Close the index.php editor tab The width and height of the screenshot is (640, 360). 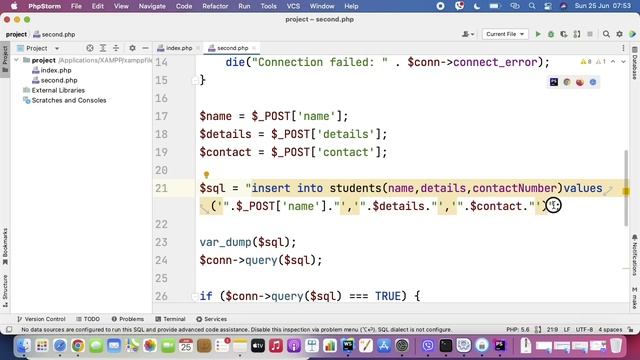coord(198,48)
